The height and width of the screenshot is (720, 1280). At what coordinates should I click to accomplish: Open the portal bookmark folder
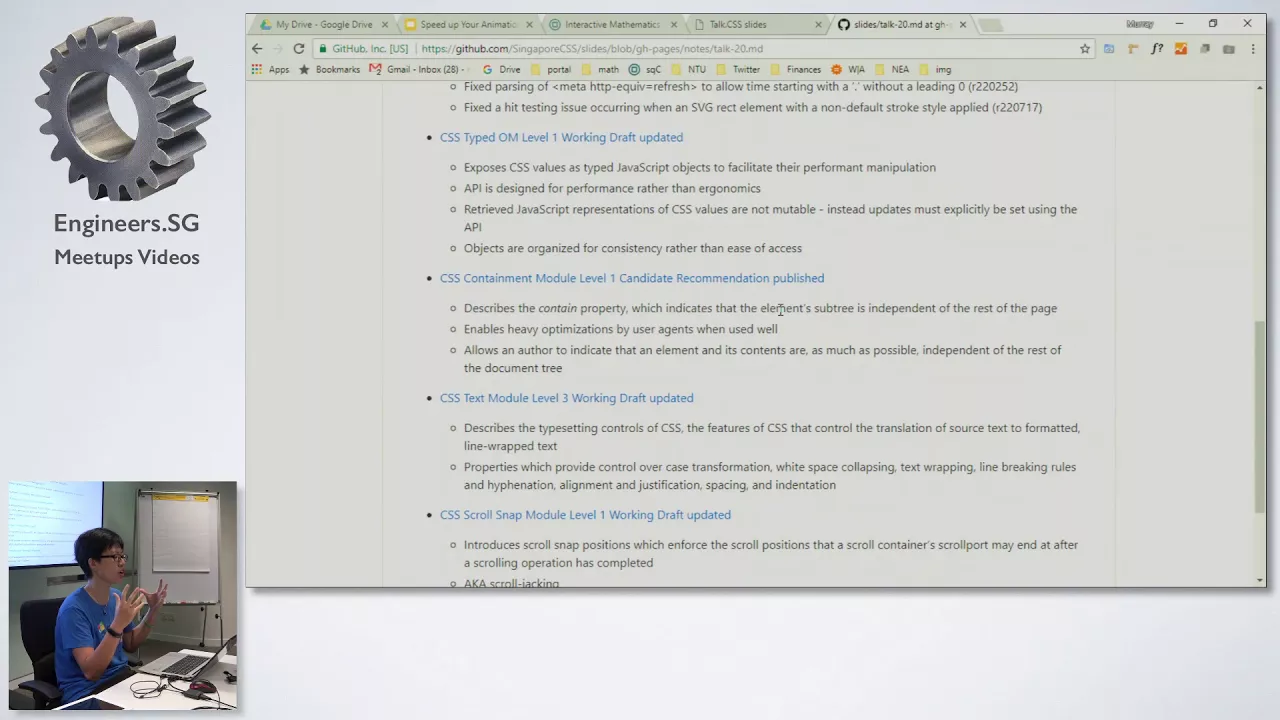click(551, 69)
